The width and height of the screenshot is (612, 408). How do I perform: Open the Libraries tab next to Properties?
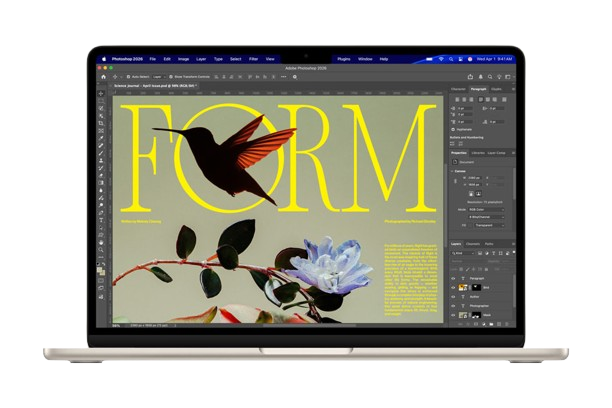(x=478, y=153)
